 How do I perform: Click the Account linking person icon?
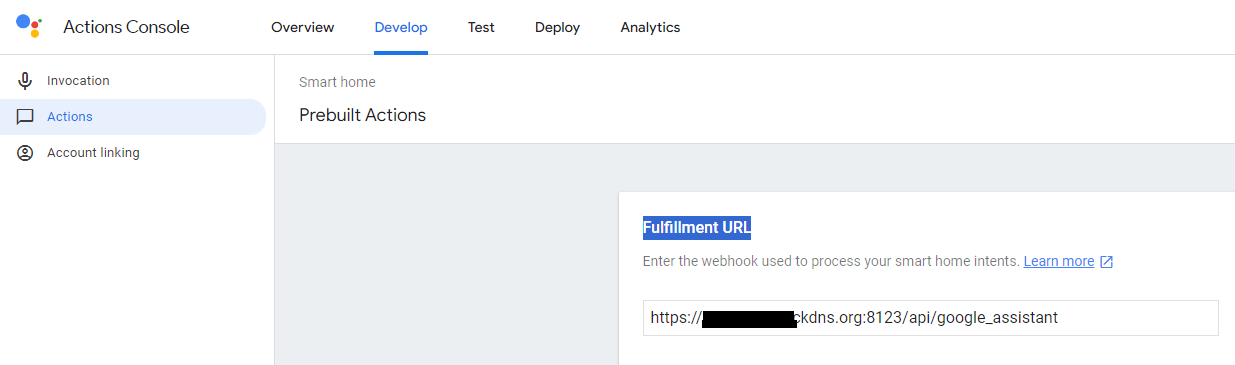25,153
